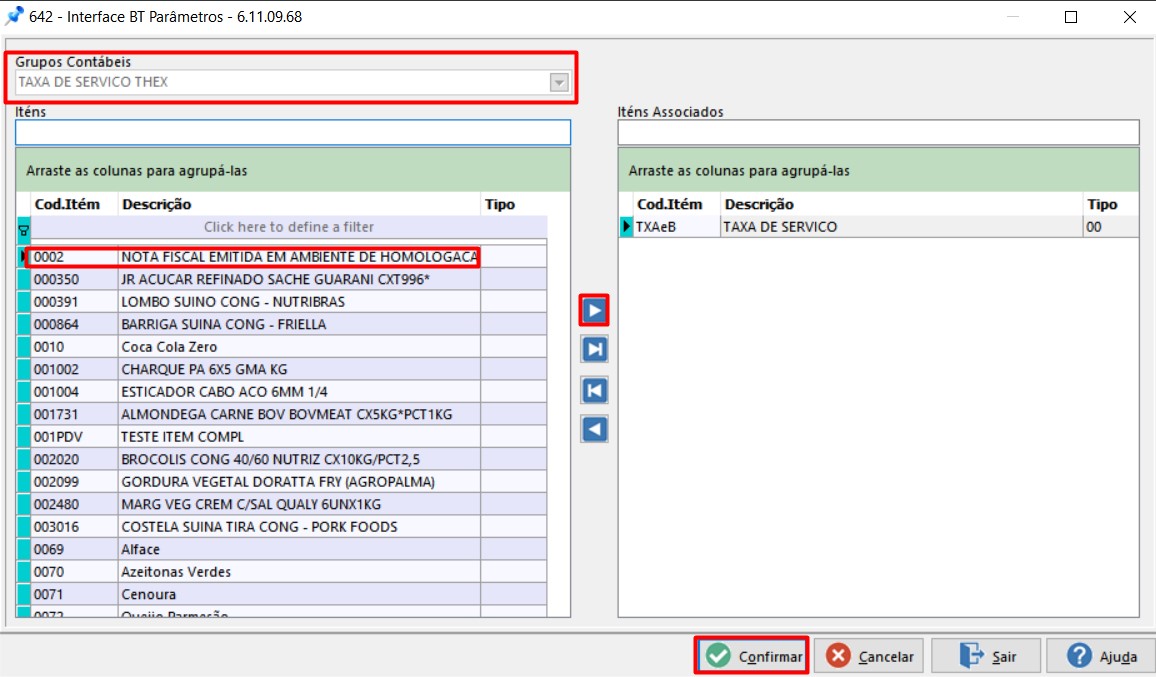Click group-by panel above Iténs Associados grid
This screenshot has width=1156, height=677.
click(x=878, y=170)
